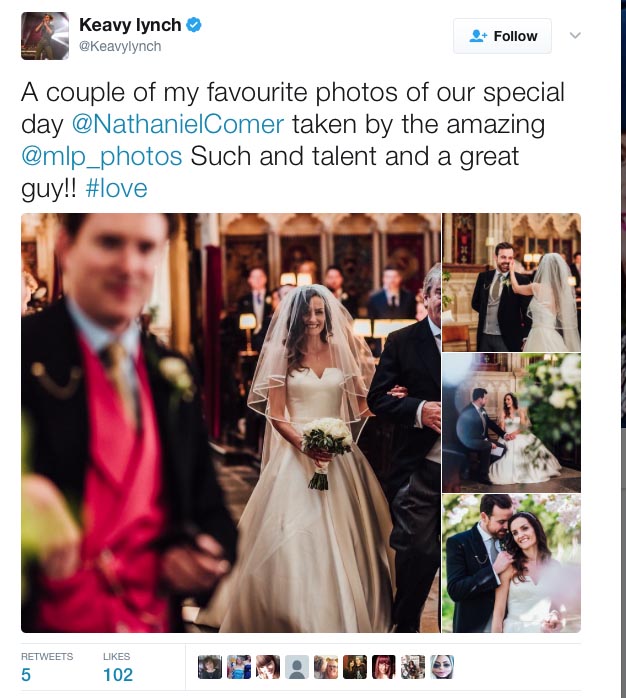Open last liker avatar with sunglasses
The width and height of the screenshot is (626, 698).
tap(442, 667)
